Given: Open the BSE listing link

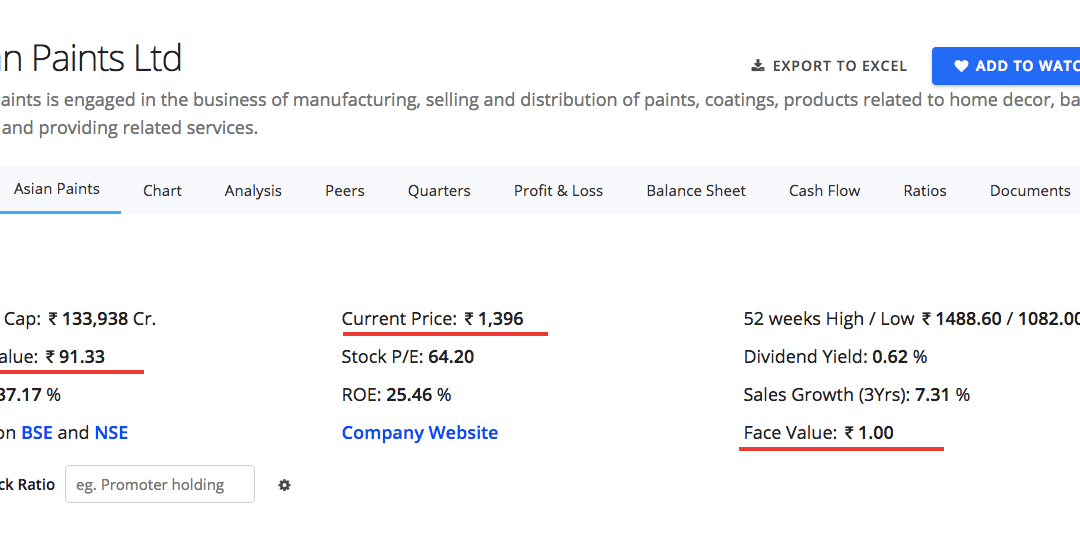Looking at the screenshot, I should point(37,432).
